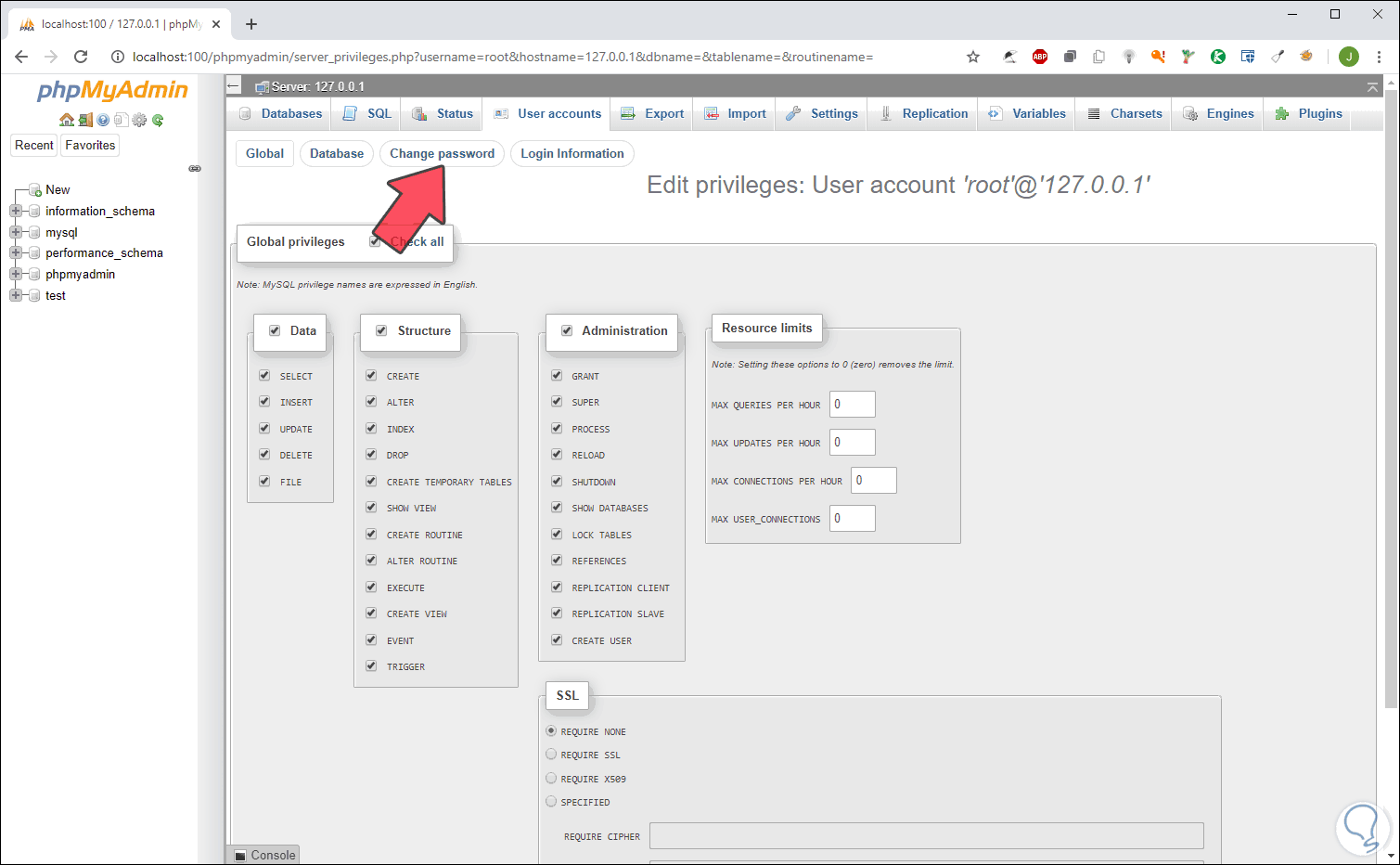Select the Global privileges sub-tab

coord(265,154)
